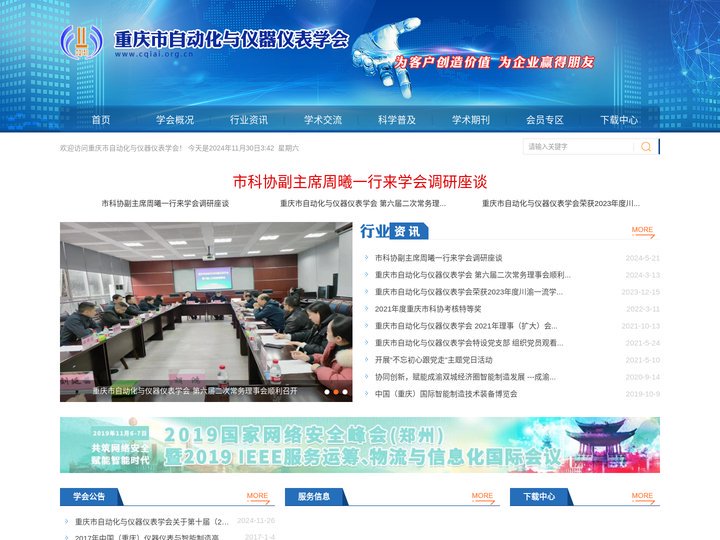Open news item 市科协副主席周曦一行来学会调研座谈 dated 2024-5-21
This screenshot has width=720, height=540.
coord(439,258)
